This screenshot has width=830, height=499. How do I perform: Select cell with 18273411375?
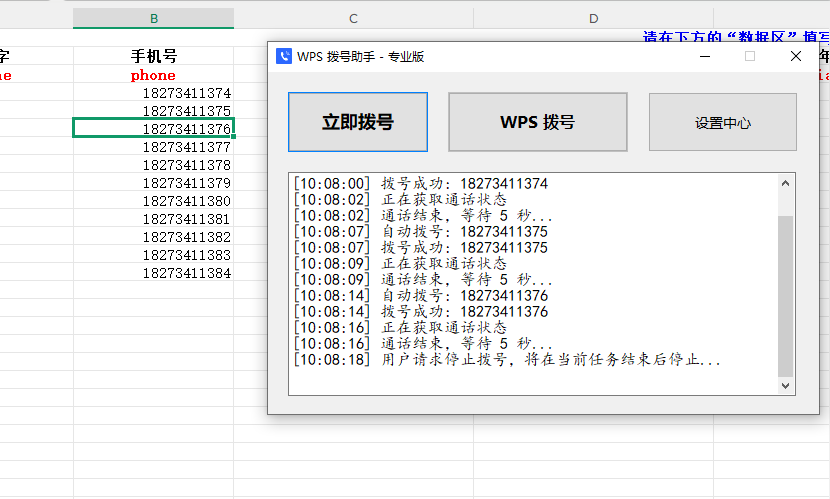[x=154, y=111]
